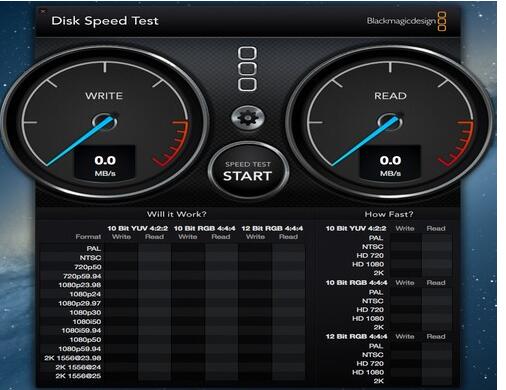Click the READ 0.0 MB/s readout

click(x=390, y=165)
